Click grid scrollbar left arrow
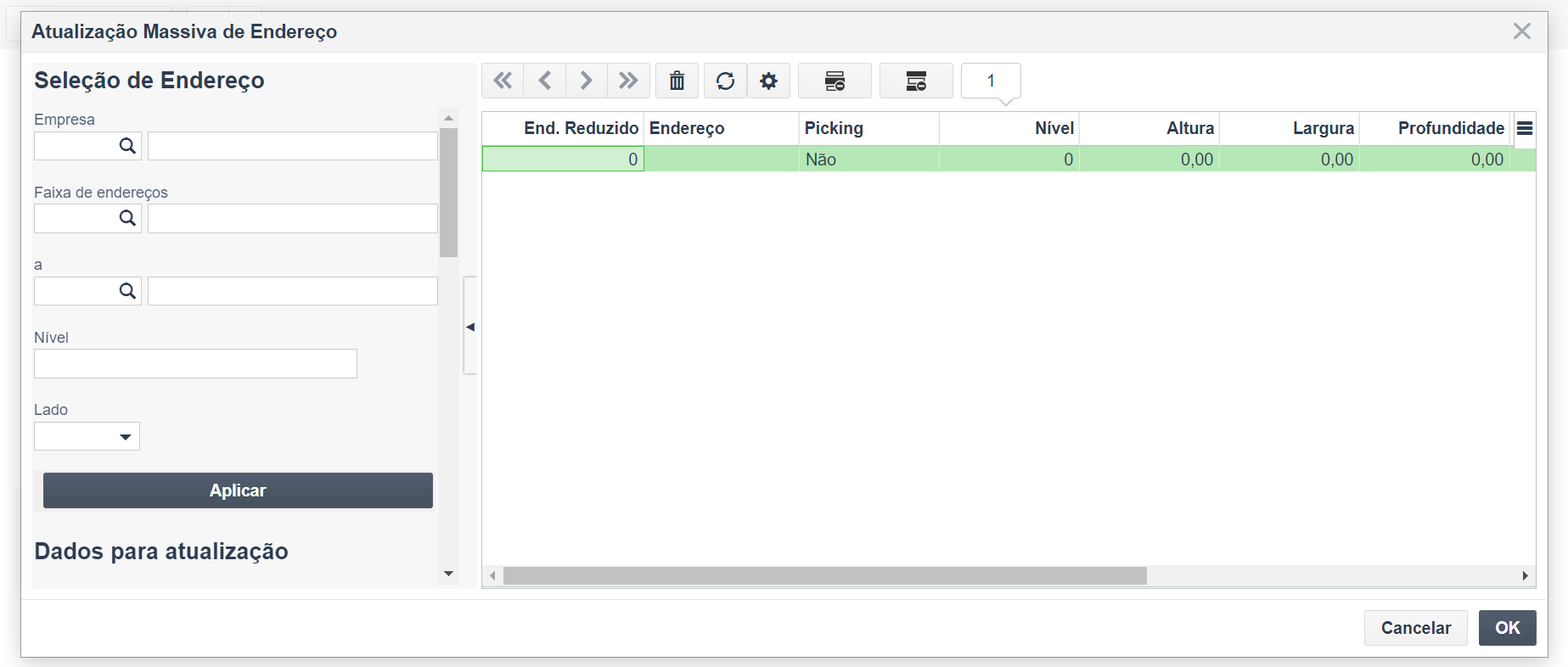The width and height of the screenshot is (1568, 667). (x=492, y=575)
